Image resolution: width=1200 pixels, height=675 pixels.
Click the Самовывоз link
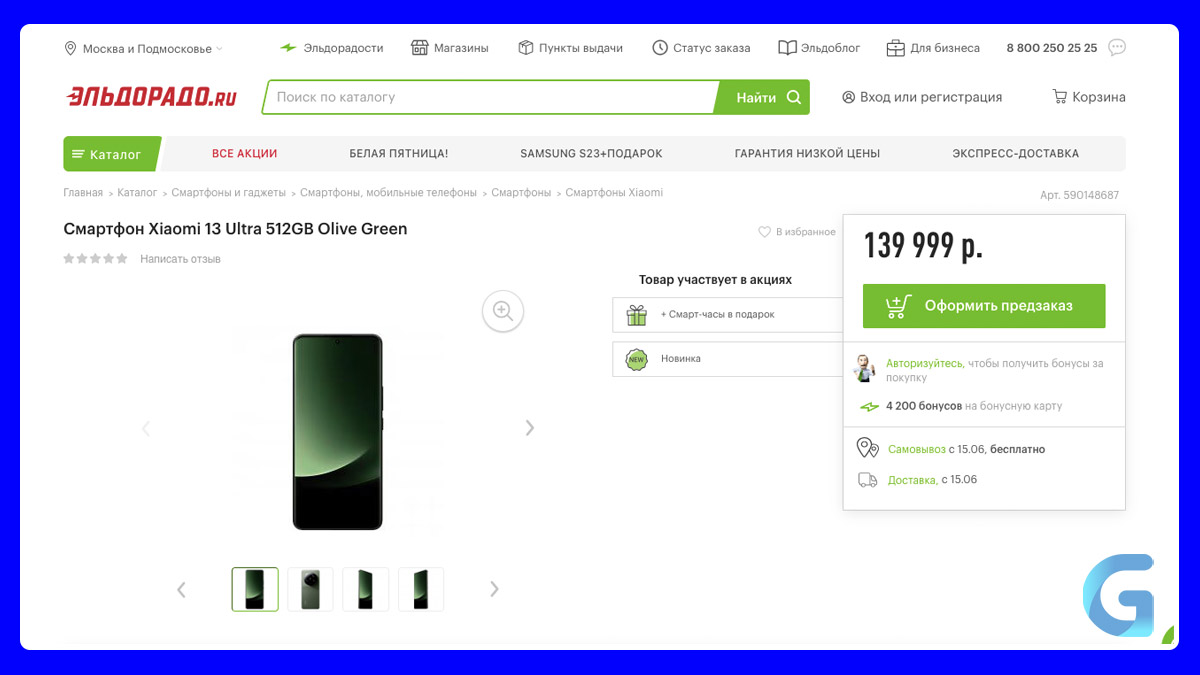pyautogui.click(x=917, y=450)
